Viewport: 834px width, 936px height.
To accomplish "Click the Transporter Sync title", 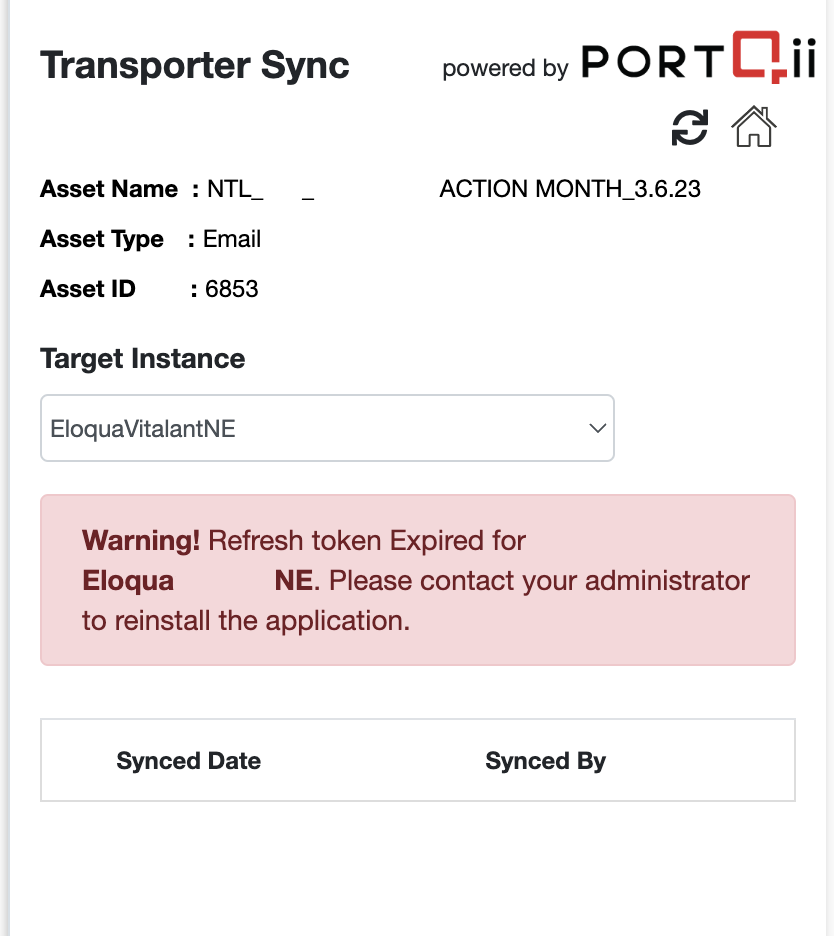I will (x=195, y=65).
